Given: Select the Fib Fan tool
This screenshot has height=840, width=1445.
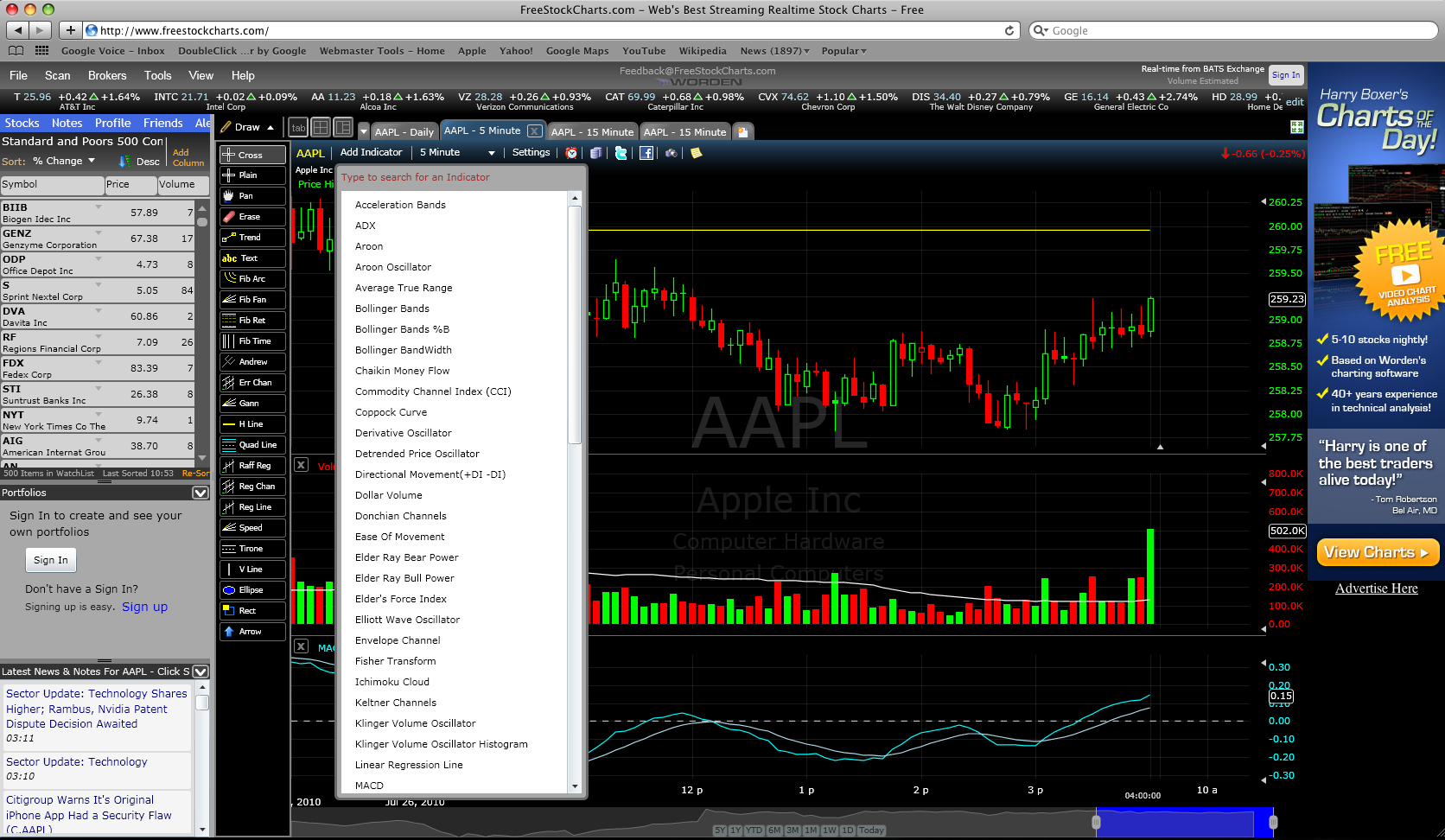Looking at the screenshot, I should pyautogui.click(x=252, y=300).
